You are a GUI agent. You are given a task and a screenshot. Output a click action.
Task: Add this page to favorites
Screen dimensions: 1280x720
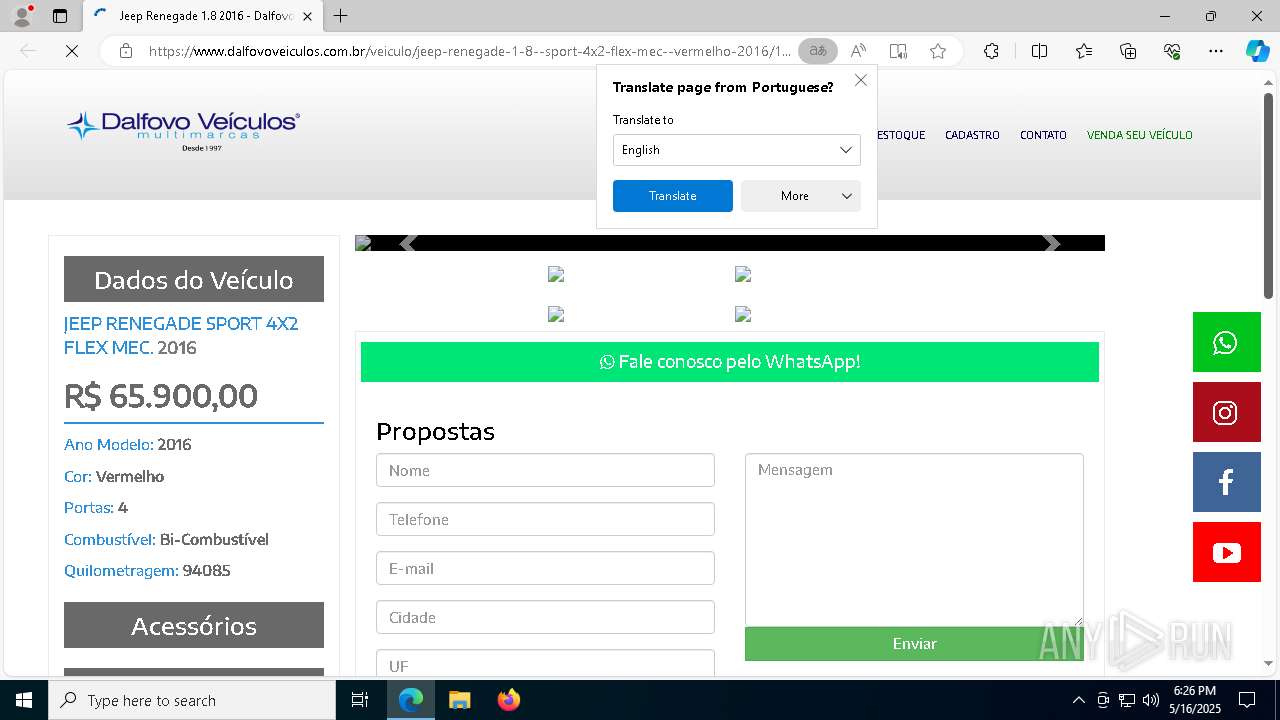938,51
